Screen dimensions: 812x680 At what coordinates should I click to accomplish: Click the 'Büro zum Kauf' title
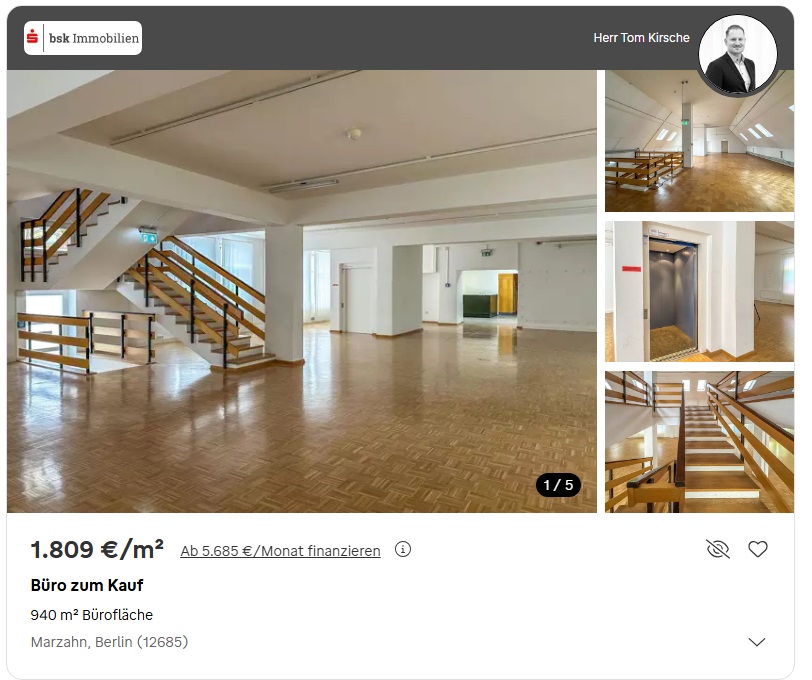[87, 585]
